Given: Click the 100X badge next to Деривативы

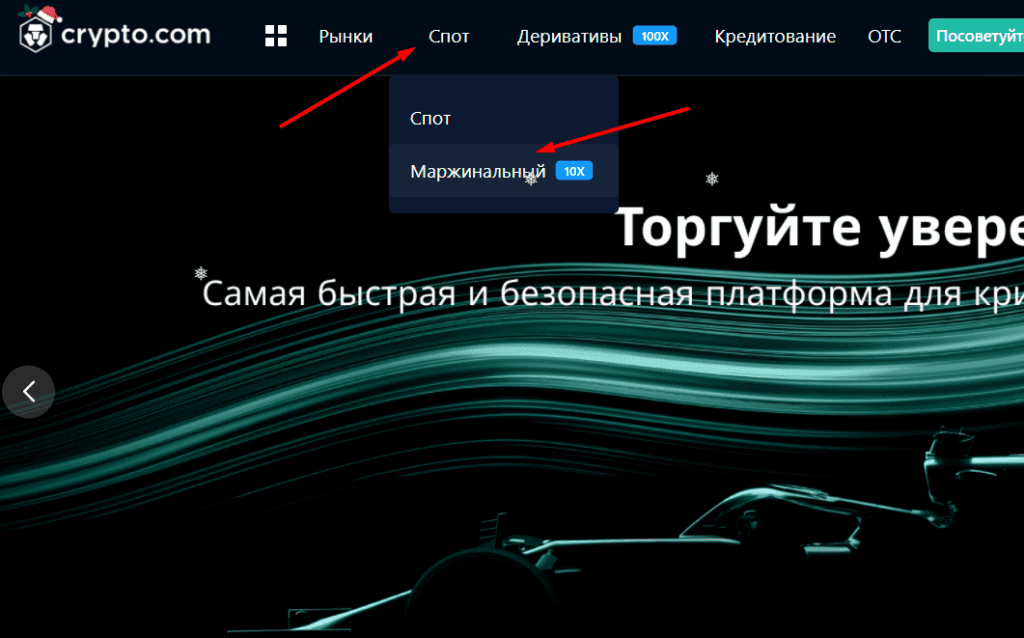Looking at the screenshot, I should coord(654,36).
